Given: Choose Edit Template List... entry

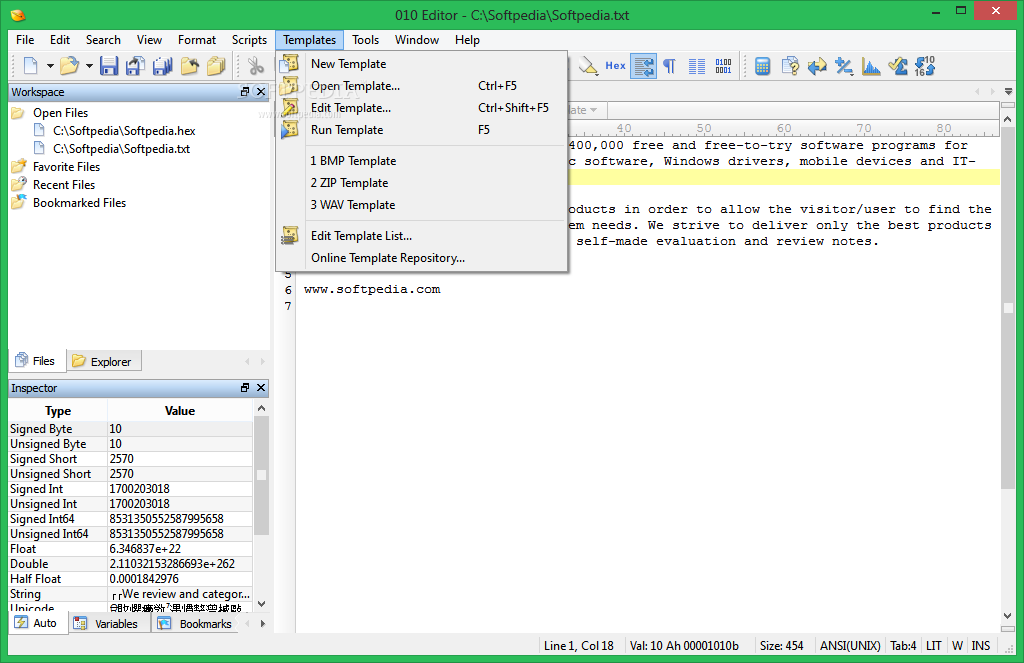Looking at the screenshot, I should 421,236.
